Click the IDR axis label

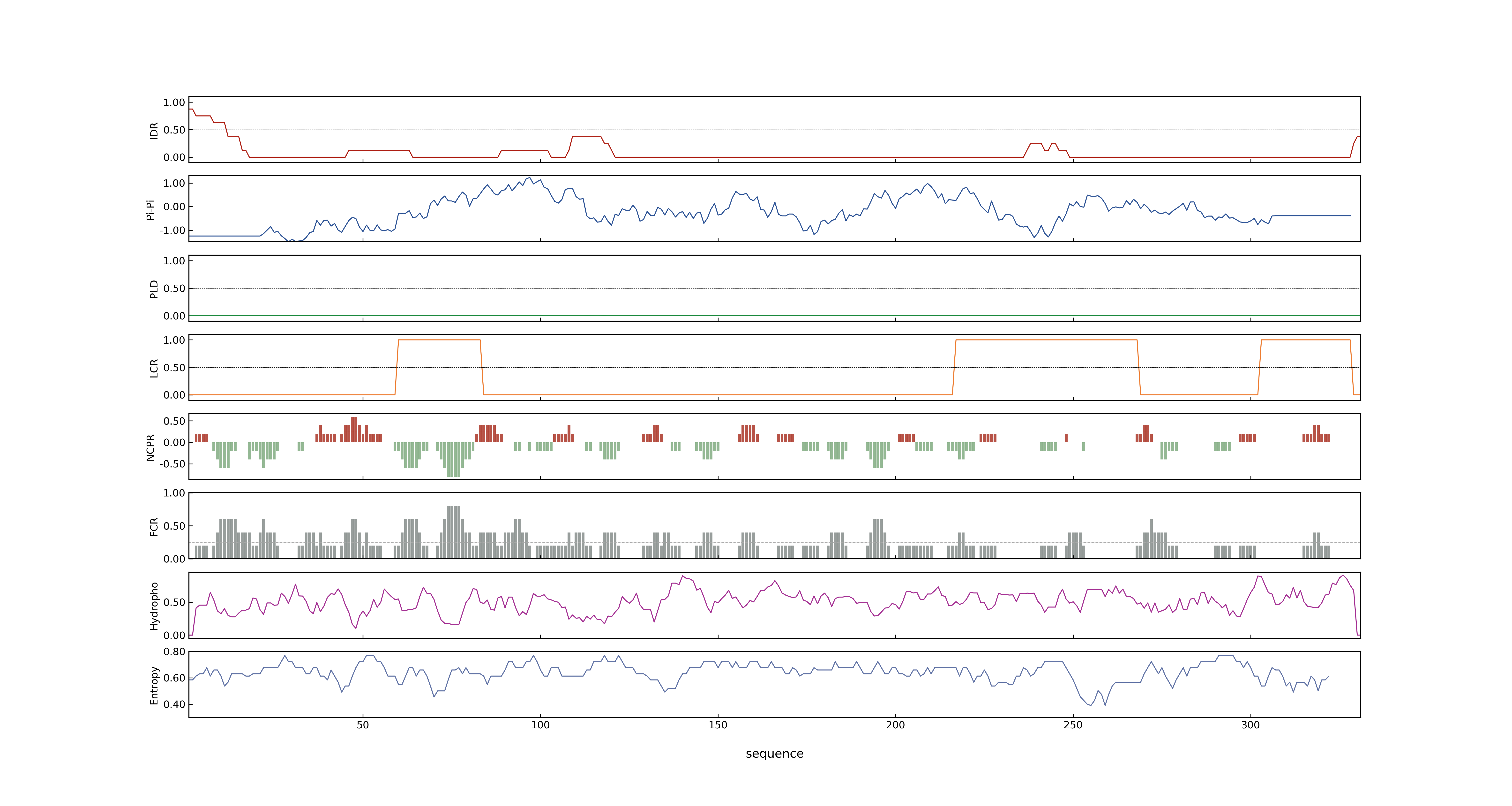pyautogui.click(x=154, y=130)
